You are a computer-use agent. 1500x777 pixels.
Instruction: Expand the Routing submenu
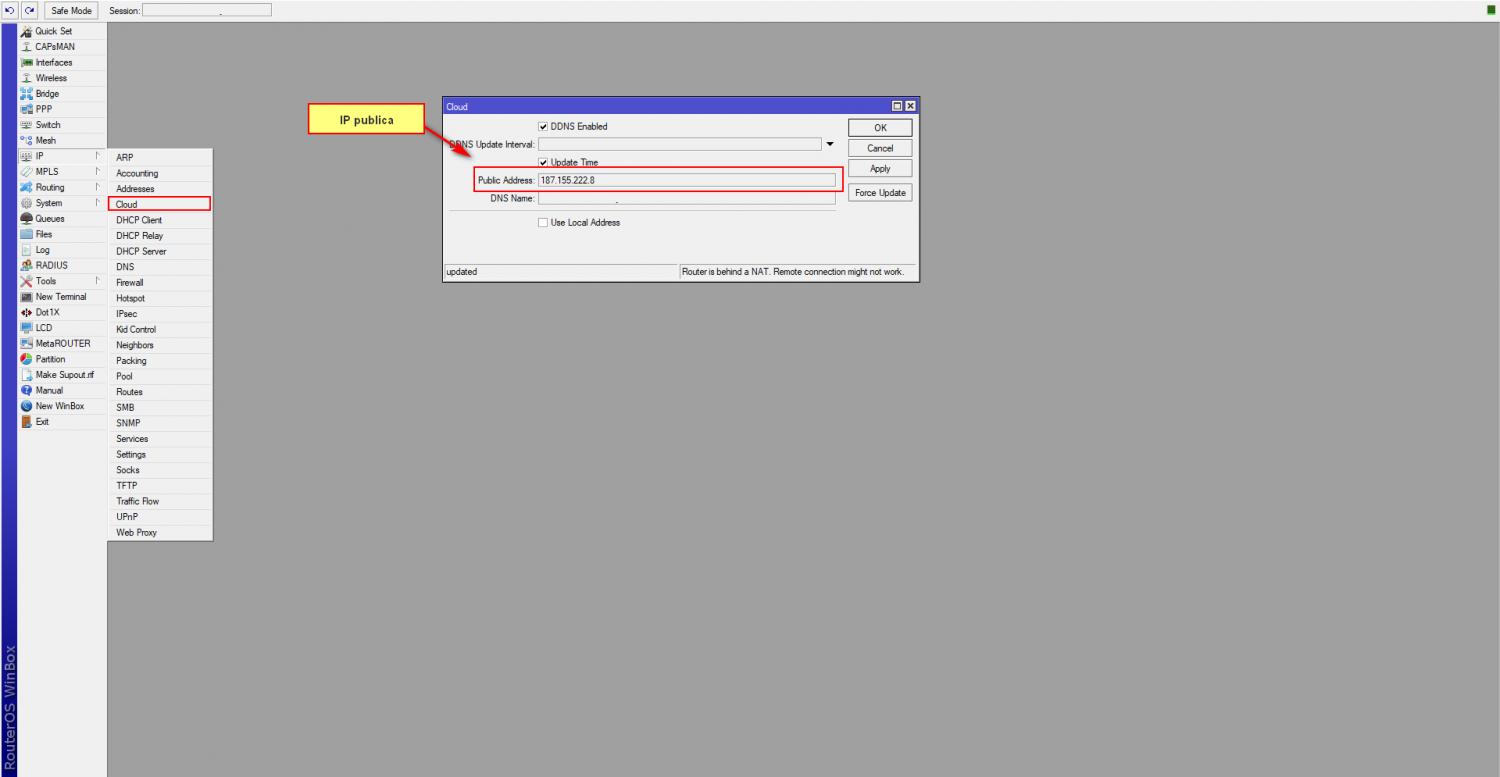point(98,187)
